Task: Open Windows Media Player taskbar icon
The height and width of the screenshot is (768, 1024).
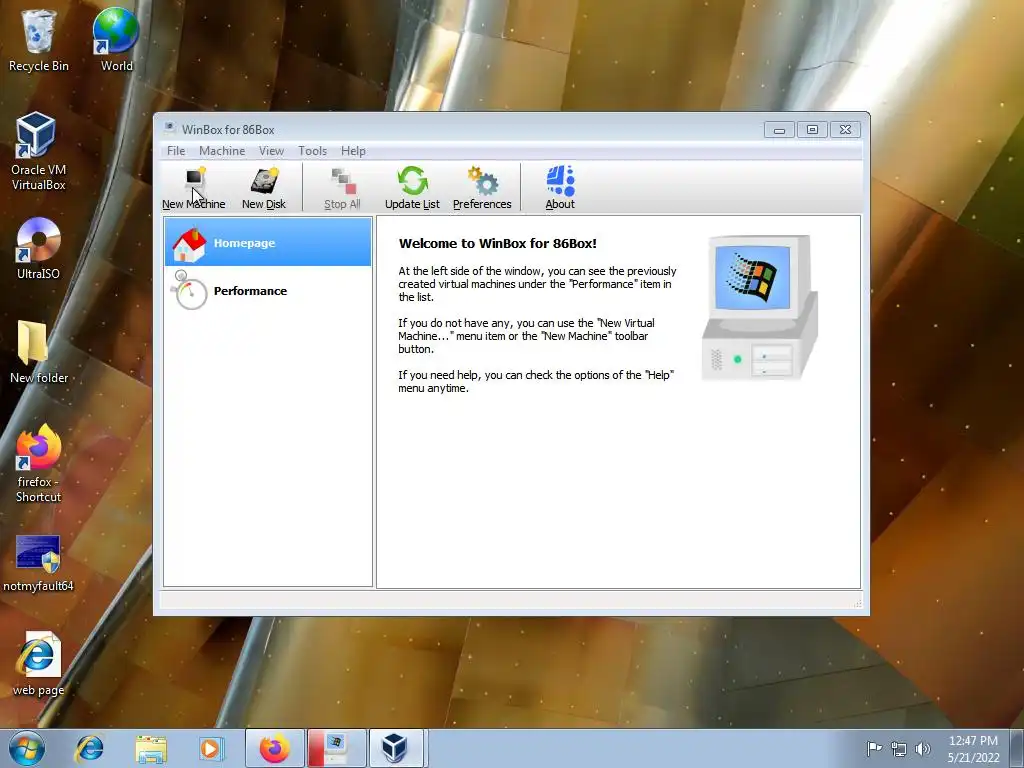Action: (210, 748)
